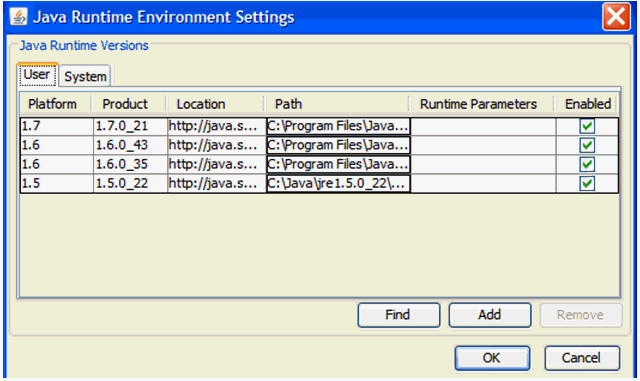Image resolution: width=640 pixels, height=381 pixels.
Task: Uncheck Enabled for the 1.7.0_21 runtime
Action: click(x=587, y=126)
